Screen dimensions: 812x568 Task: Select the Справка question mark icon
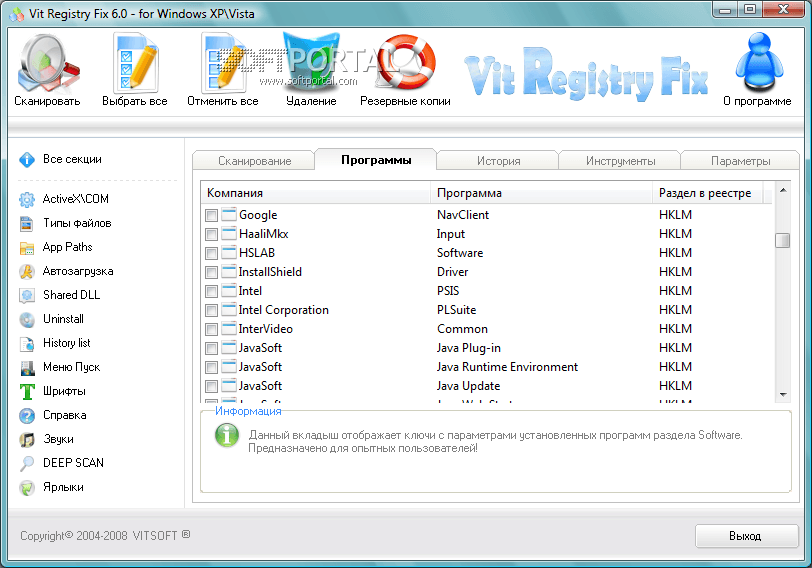point(27,416)
